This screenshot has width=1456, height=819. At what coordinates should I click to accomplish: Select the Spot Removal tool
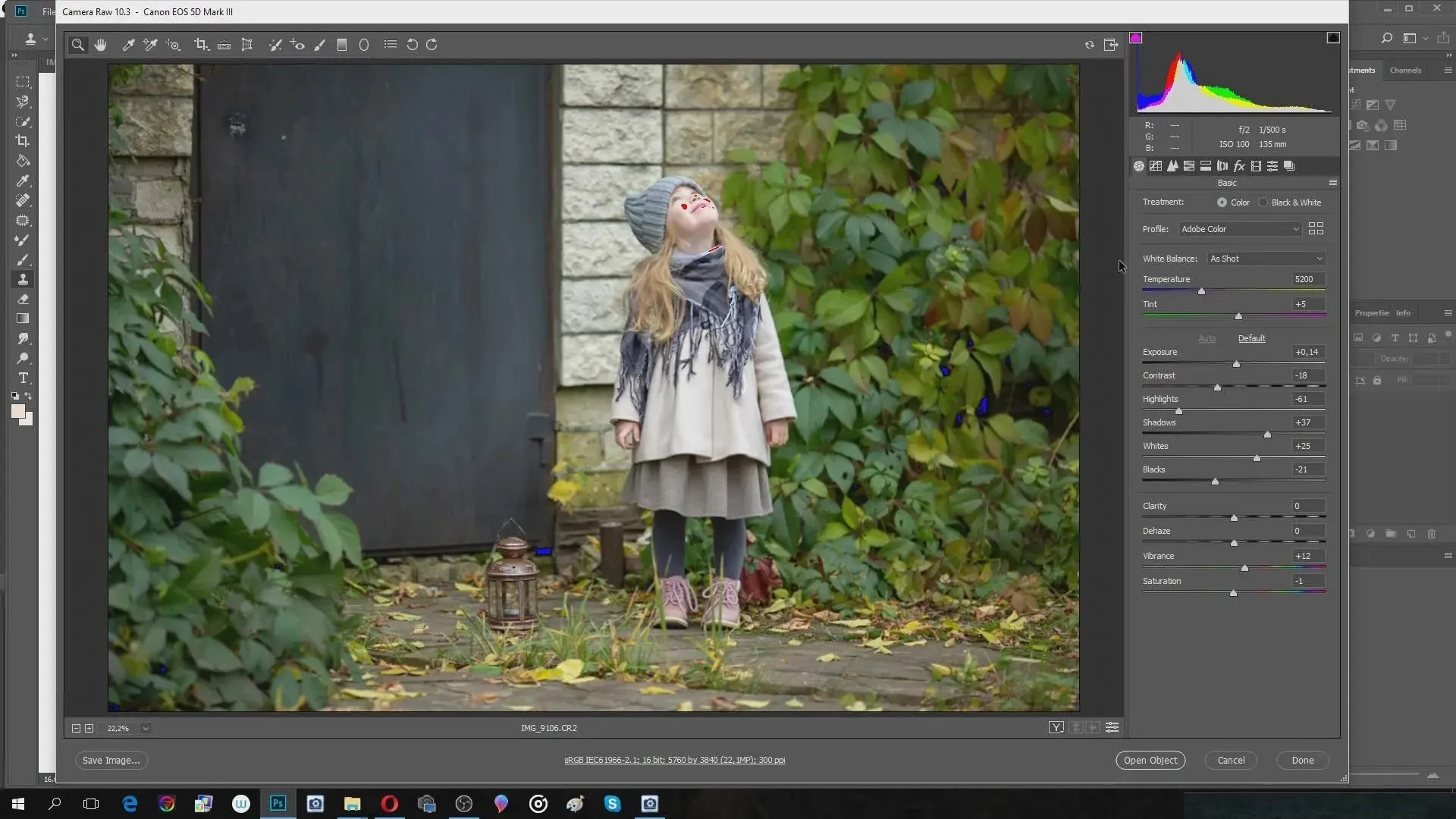click(x=275, y=45)
